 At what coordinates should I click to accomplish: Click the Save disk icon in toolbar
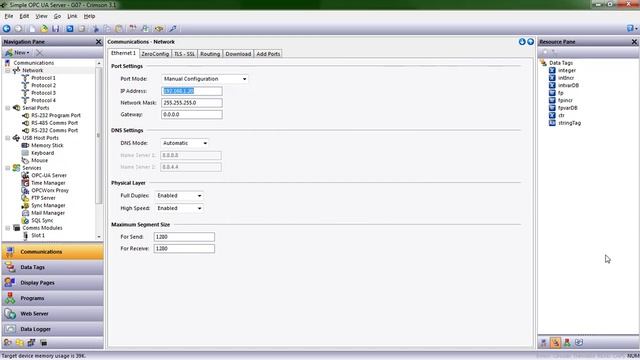pos(56,29)
